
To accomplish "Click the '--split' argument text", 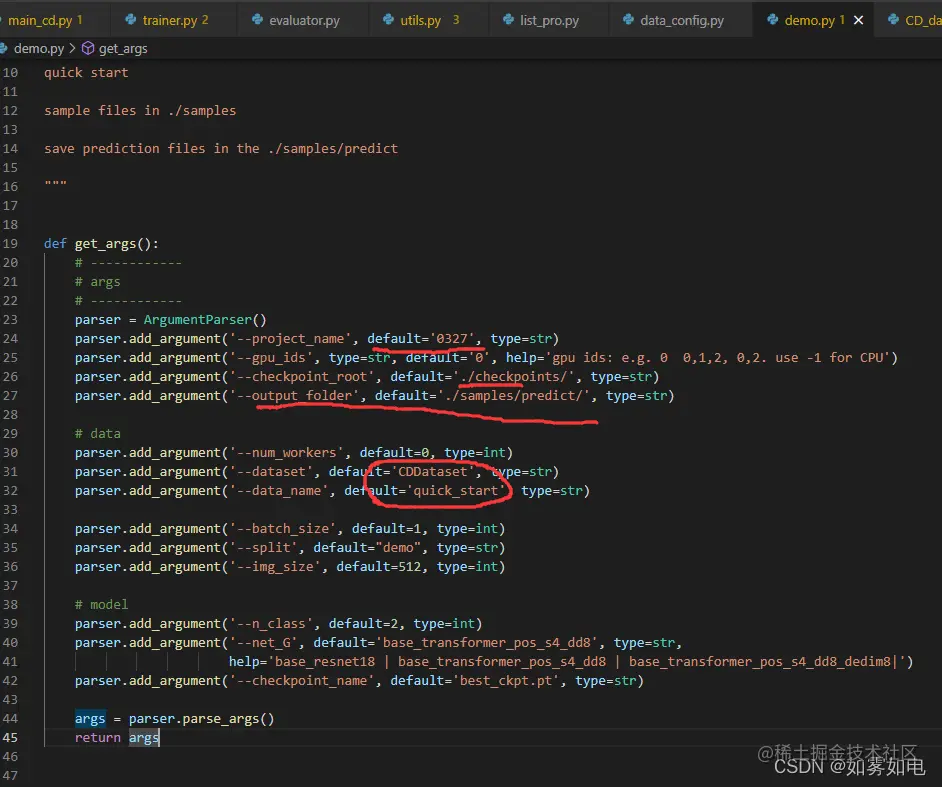I will pyautogui.click(x=263, y=547).
